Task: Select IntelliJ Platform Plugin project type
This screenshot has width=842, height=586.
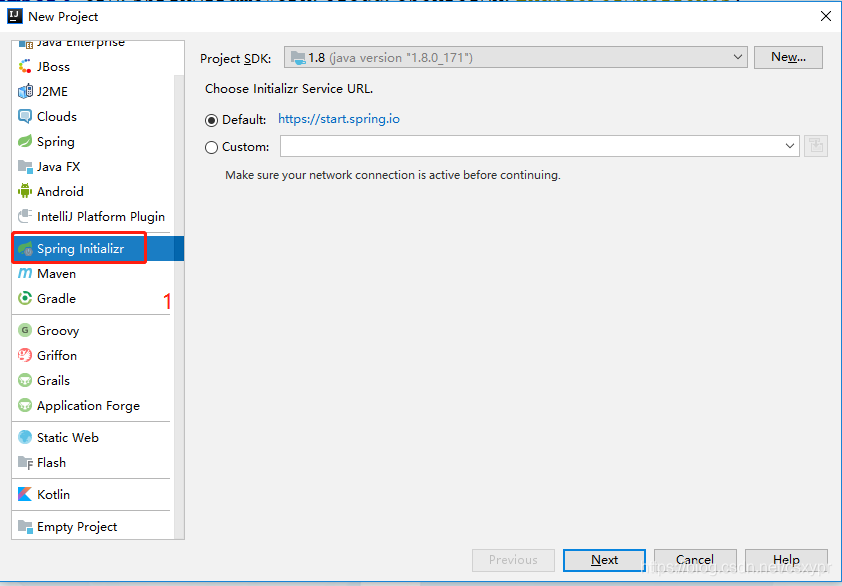Action: coord(93,216)
